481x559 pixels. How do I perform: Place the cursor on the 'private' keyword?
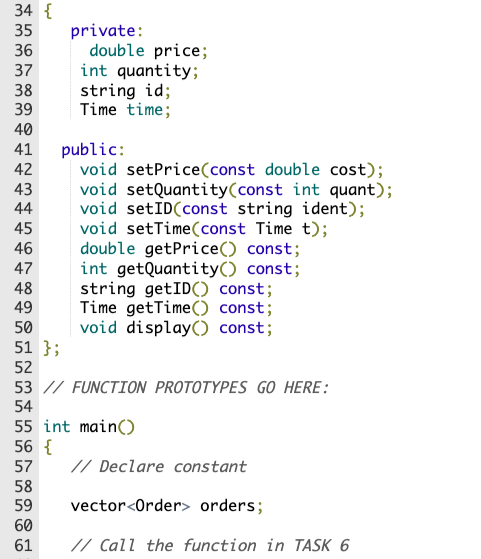(x=103, y=31)
